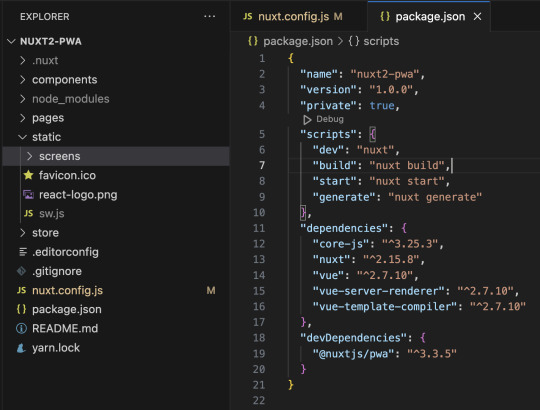Screen dimensions: 540x410
Task: Click the "dependencies" key on line 11
Action: pos(344,228)
